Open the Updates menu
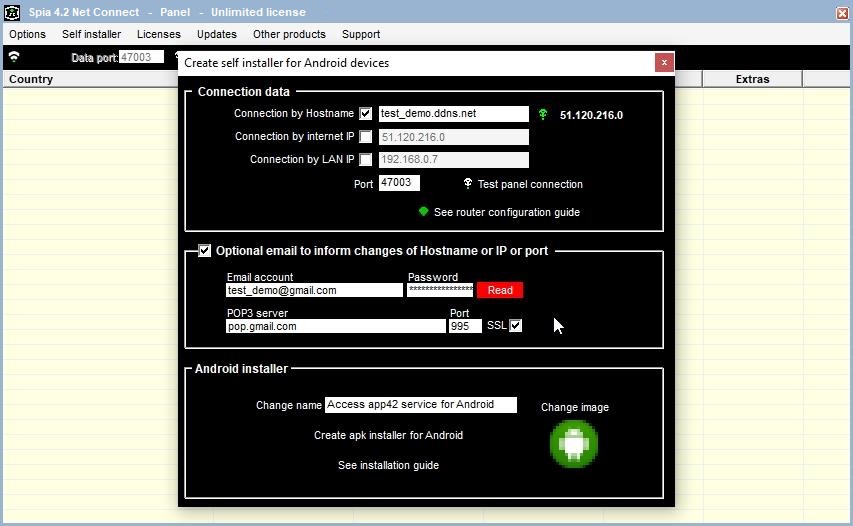The height and width of the screenshot is (526, 853). click(217, 34)
